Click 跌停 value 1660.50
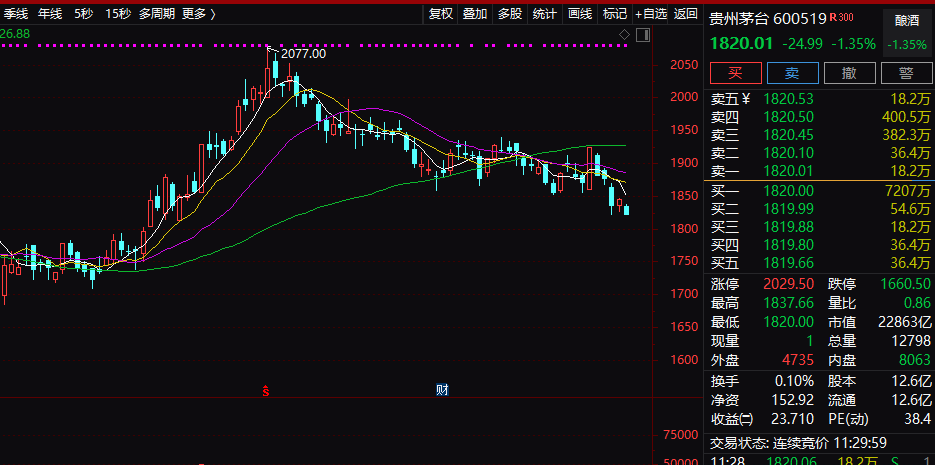 pos(905,284)
